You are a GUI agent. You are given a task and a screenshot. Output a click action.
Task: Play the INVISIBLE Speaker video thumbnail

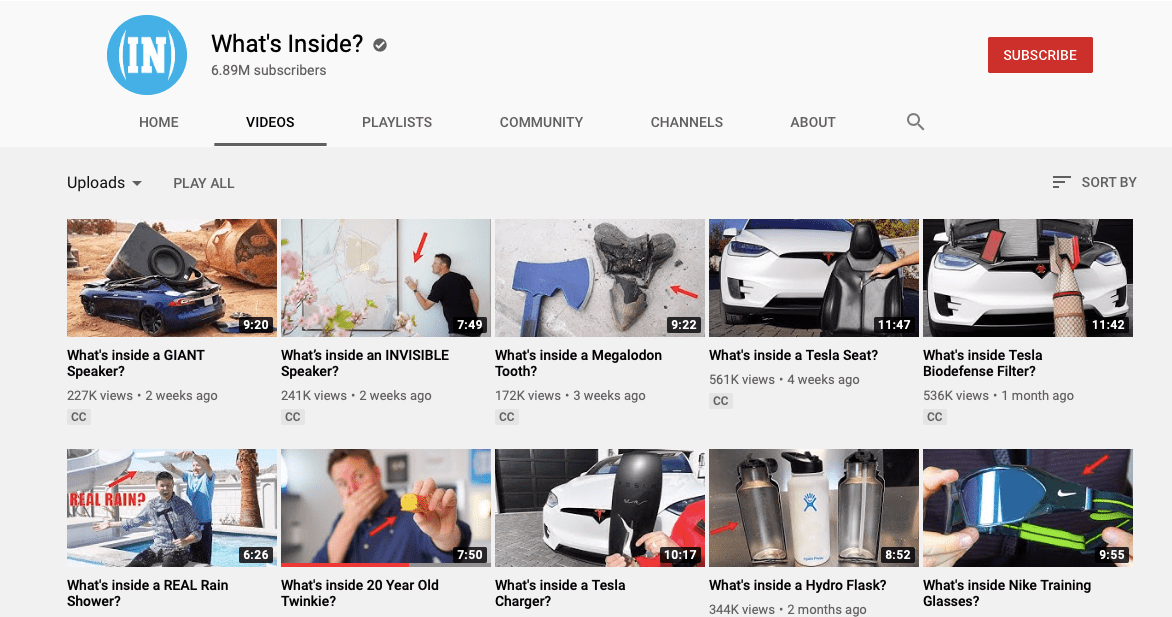click(x=386, y=277)
